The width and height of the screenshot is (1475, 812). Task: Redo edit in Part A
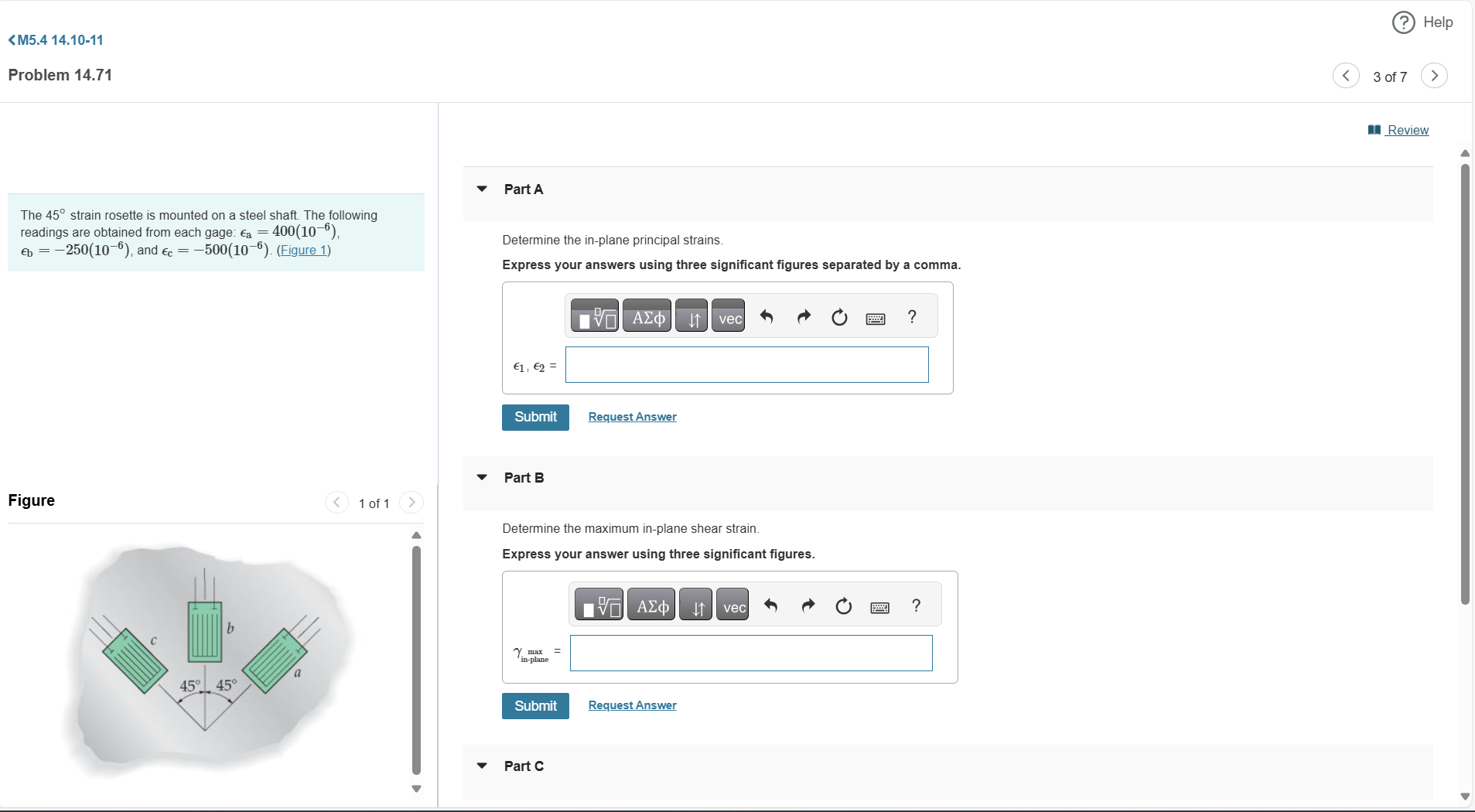point(804,316)
